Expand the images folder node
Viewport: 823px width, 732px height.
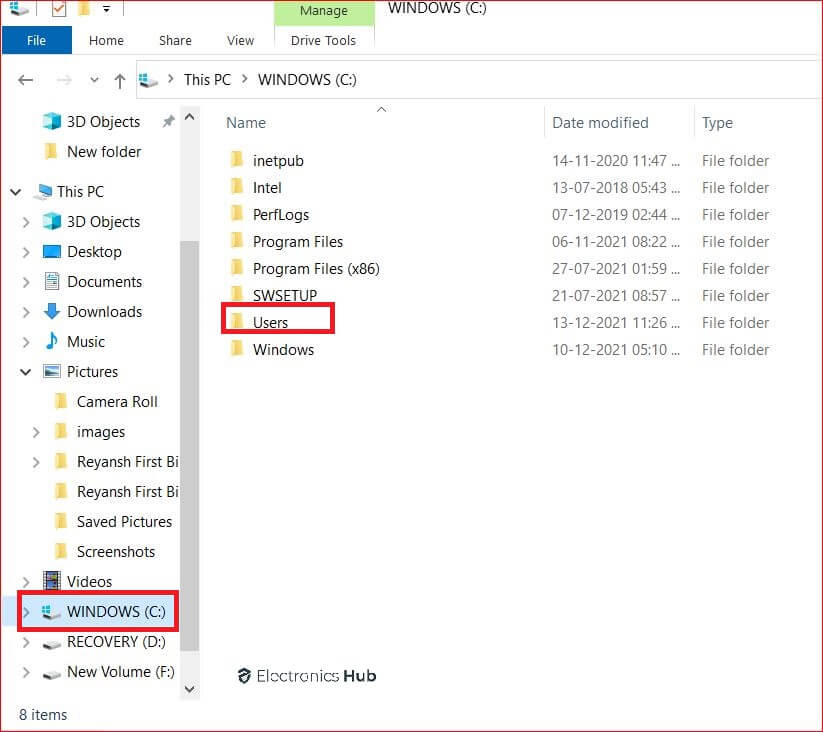[36, 432]
